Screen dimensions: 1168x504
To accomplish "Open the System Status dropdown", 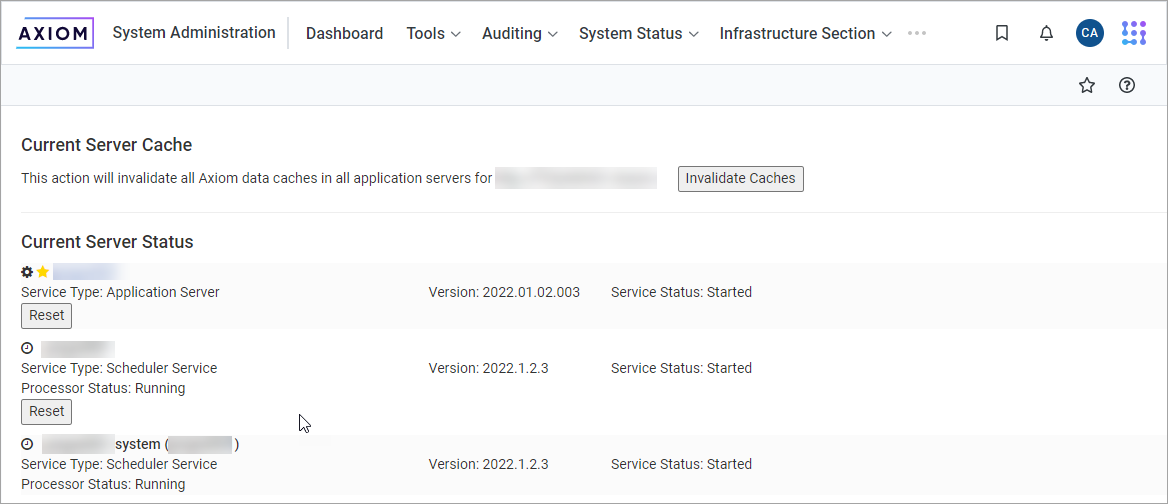I will click(637, 33).
